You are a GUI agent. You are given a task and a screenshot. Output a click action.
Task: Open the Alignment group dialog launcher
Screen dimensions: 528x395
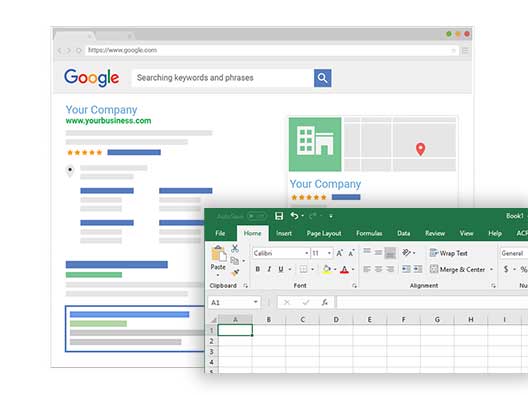[x=493, y=286]
